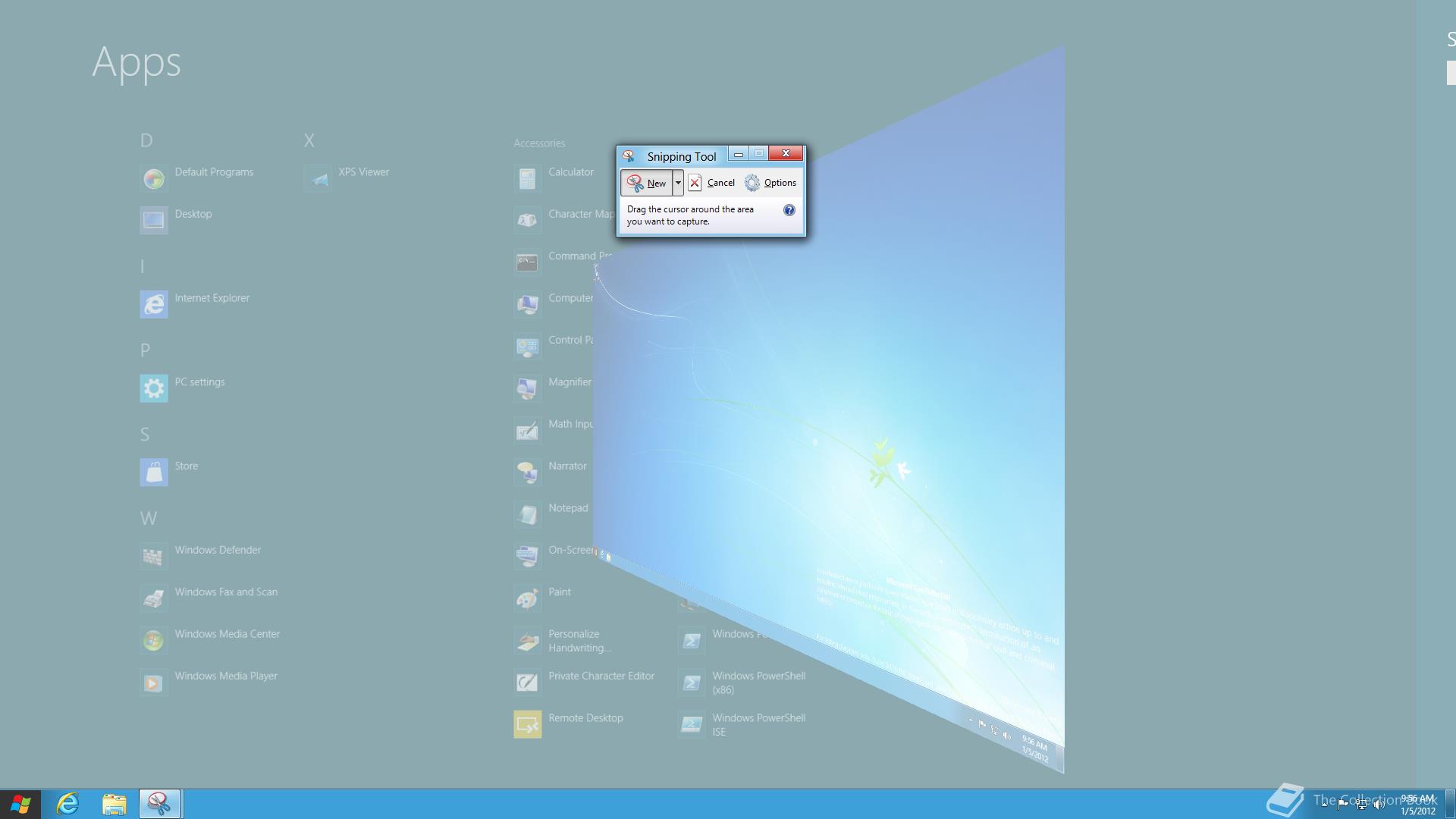Open Command Prompt icon
The image size is (1456, 819).
tap(528, 263)
